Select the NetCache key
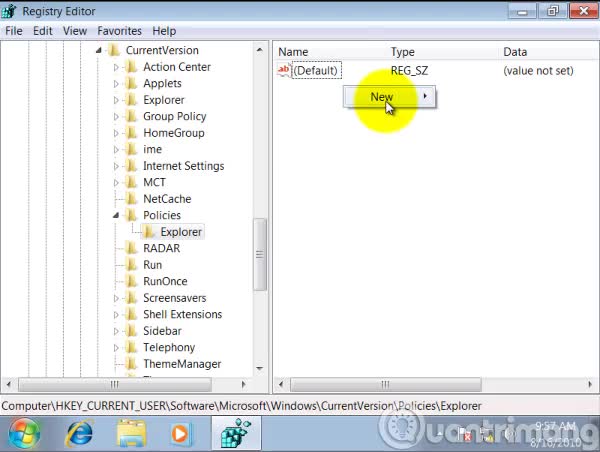Image resolution: width=600 pixels, height=452 pixels. [x=167, y=199]
